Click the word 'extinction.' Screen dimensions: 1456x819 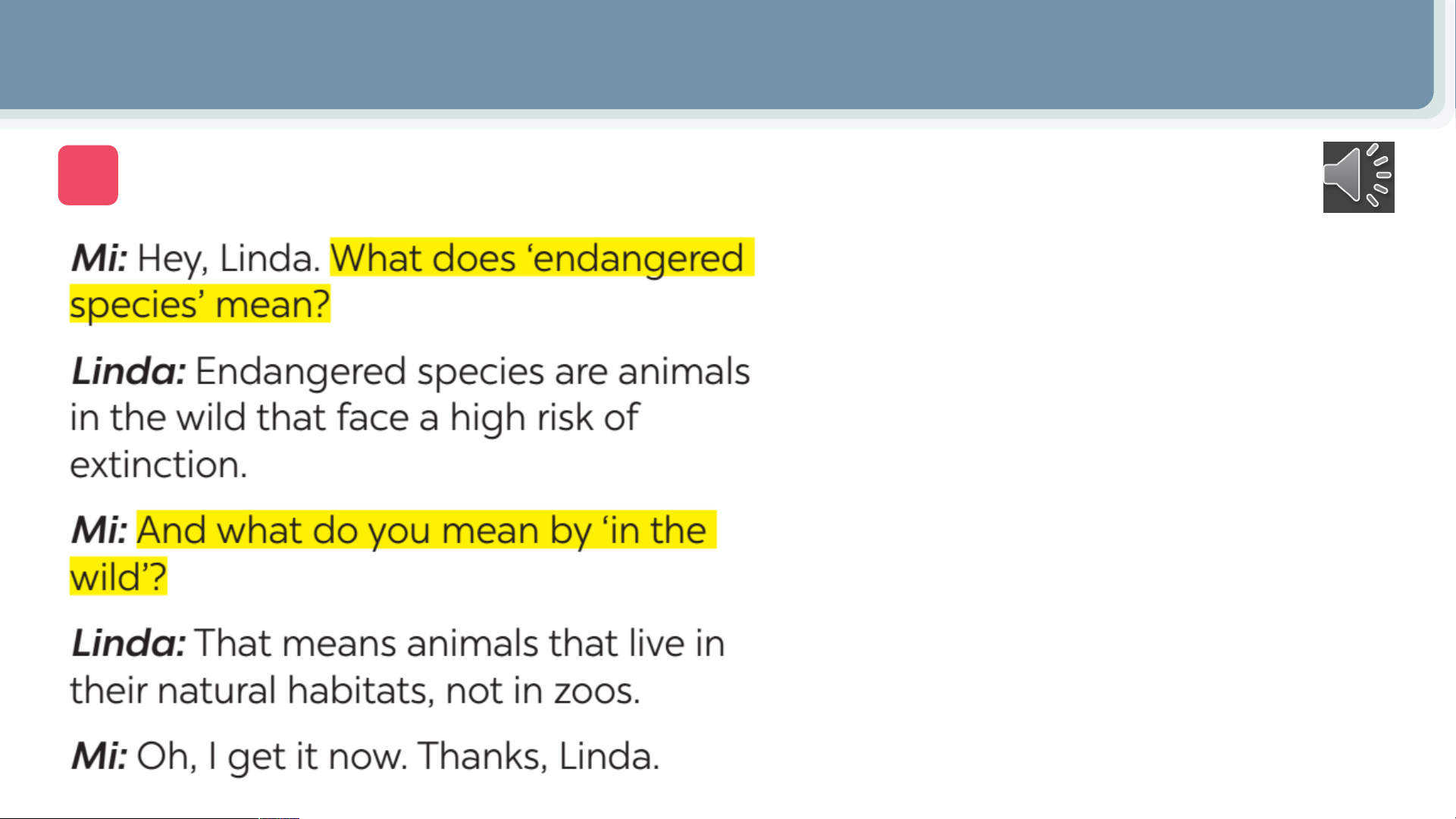(159, 464)
